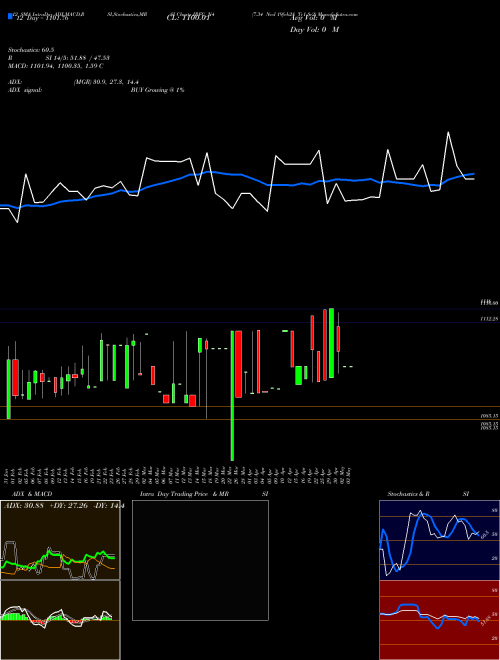Screen dimensions: 500x660
Task: Open the red RSI chart panel
Action: pyautogui.click(x=439, y=620)
